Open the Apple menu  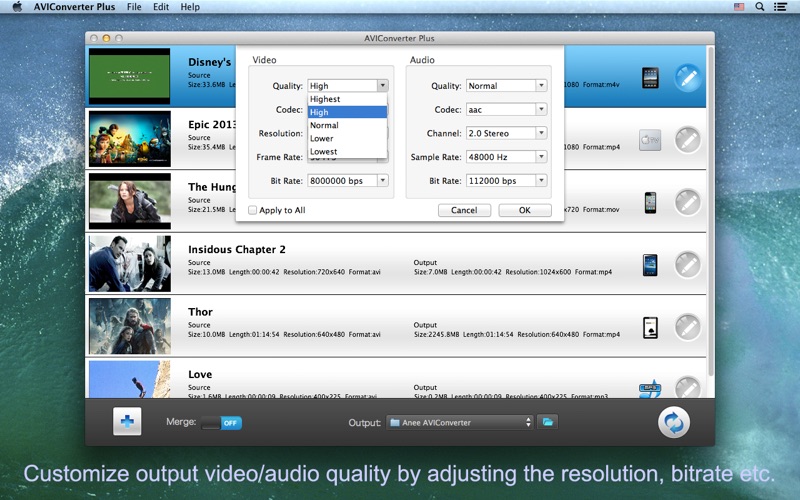click(17, 7)
